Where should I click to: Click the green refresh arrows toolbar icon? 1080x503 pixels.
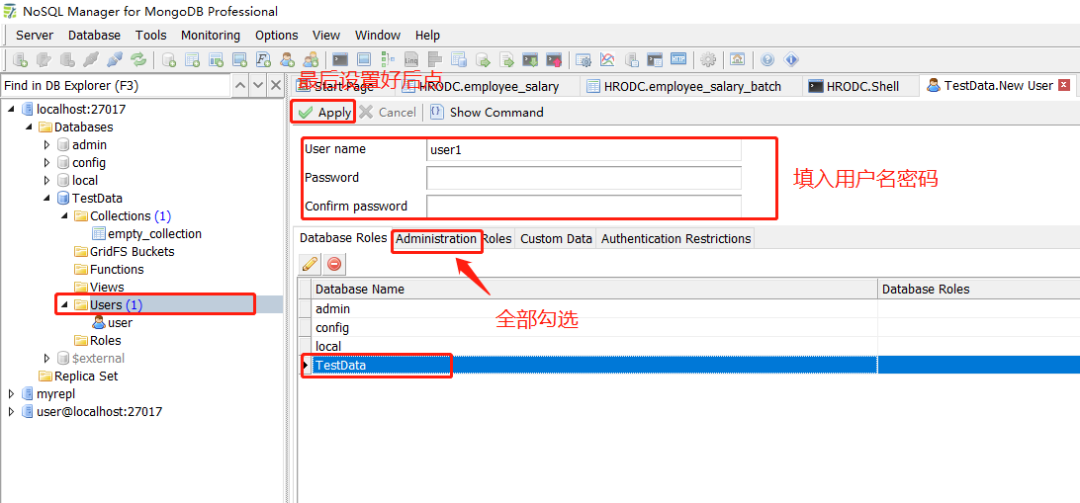point(138,59)
